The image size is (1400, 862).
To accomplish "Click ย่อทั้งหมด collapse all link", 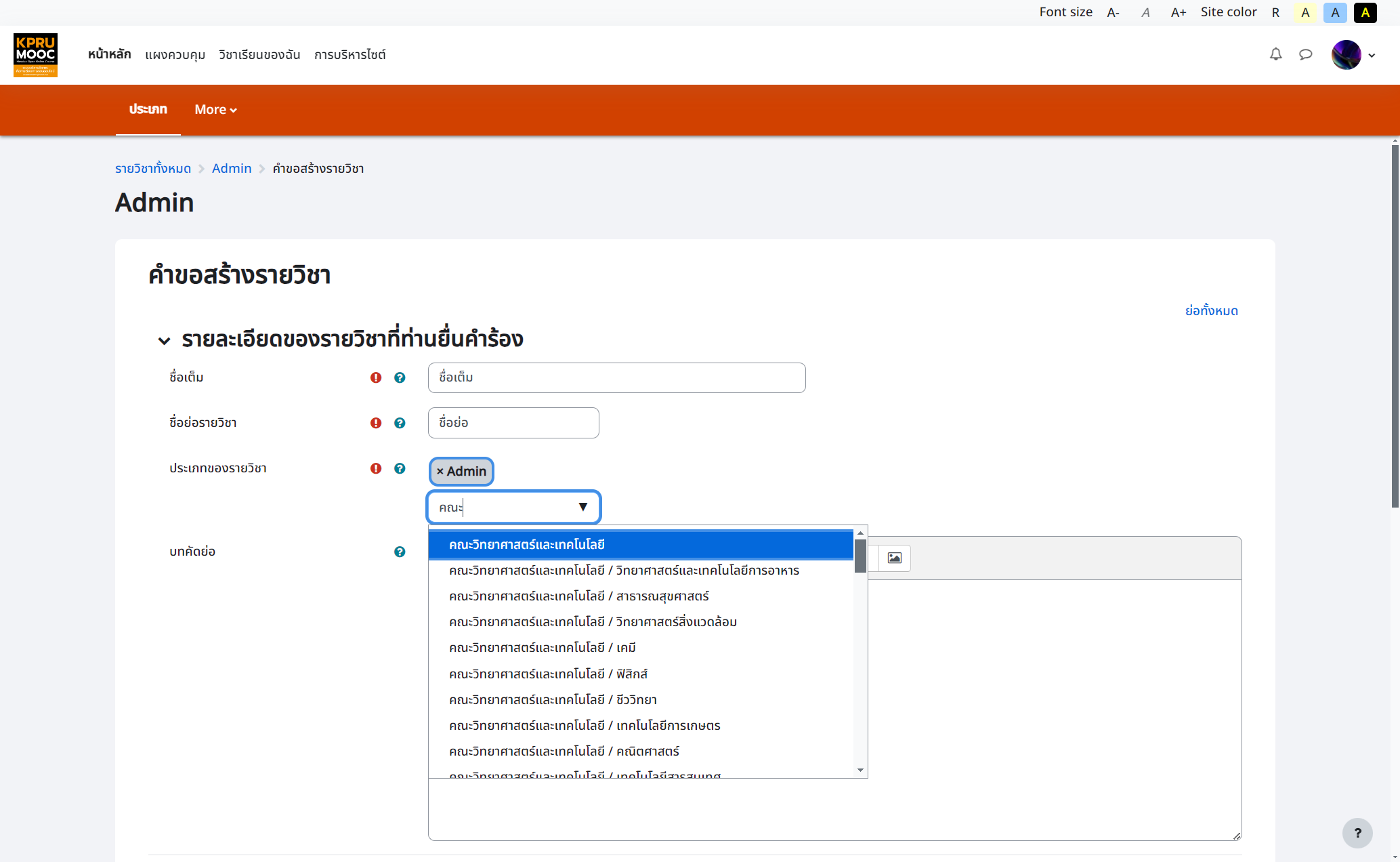I will (x=1211, y=311).
